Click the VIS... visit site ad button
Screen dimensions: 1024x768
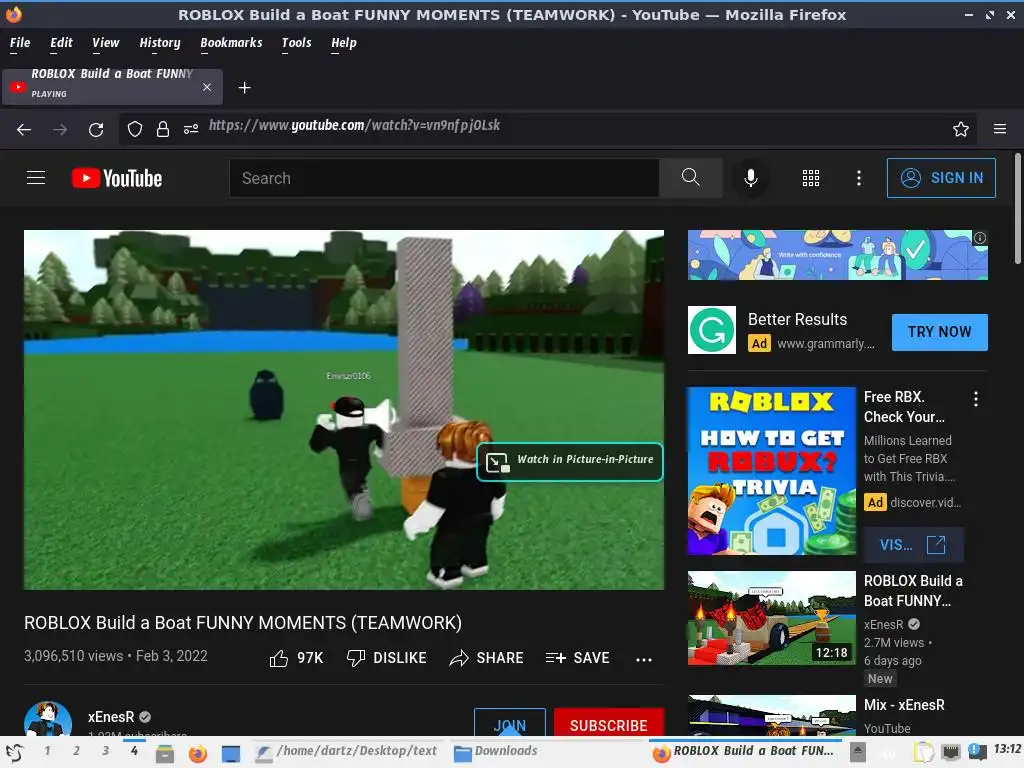tap(913, 545)
